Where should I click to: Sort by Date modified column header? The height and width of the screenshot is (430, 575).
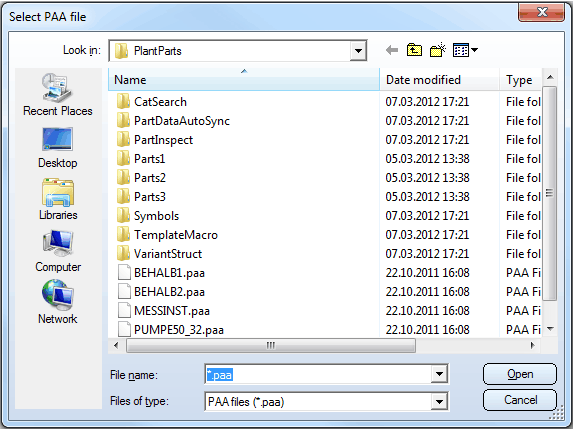pos(439,80)
